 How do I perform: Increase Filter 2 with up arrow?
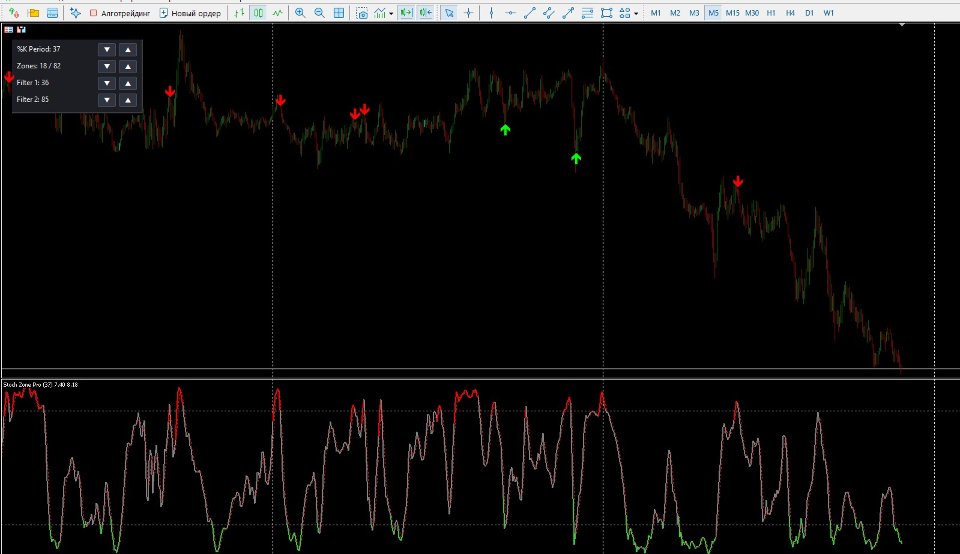[x=128, y=100]
